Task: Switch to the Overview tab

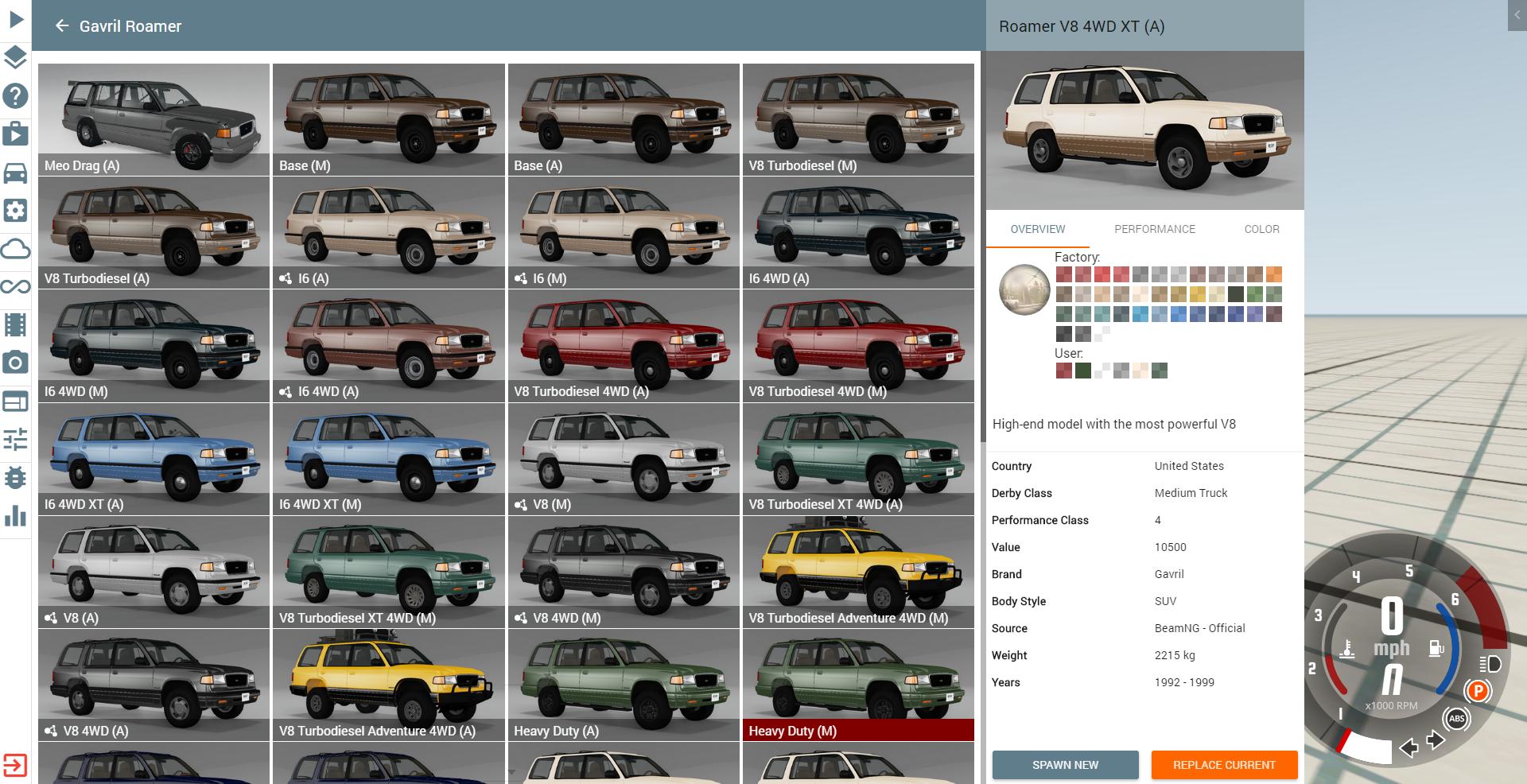Action: pyautogui.click(x=1037, y=229)
